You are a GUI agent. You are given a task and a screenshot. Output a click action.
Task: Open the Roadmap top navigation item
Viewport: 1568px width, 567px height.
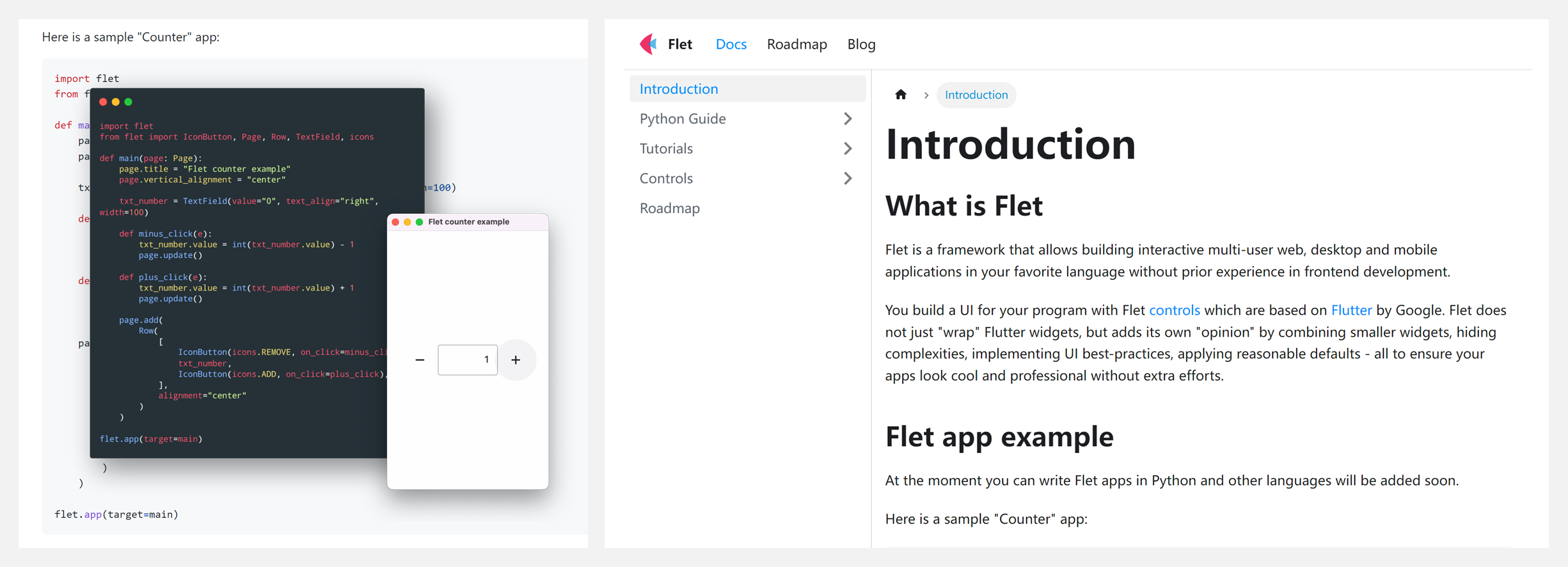797,44
